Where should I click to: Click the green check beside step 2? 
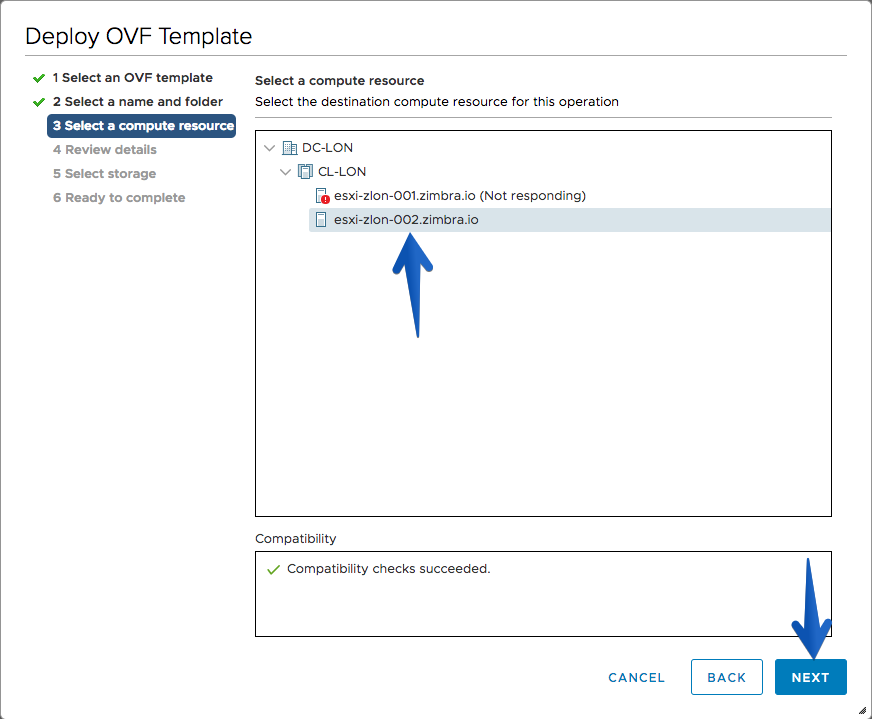[x=39, y=102]
